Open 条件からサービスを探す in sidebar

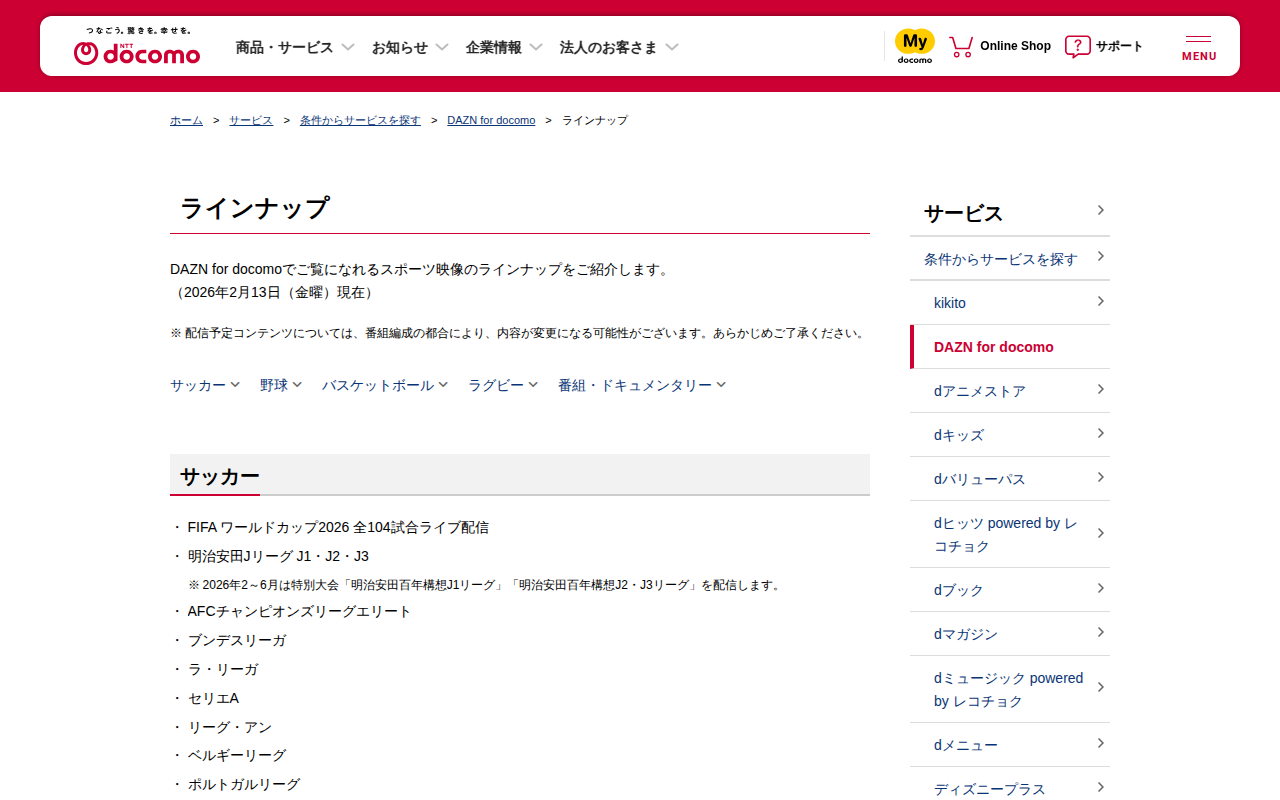point(1010,259)
